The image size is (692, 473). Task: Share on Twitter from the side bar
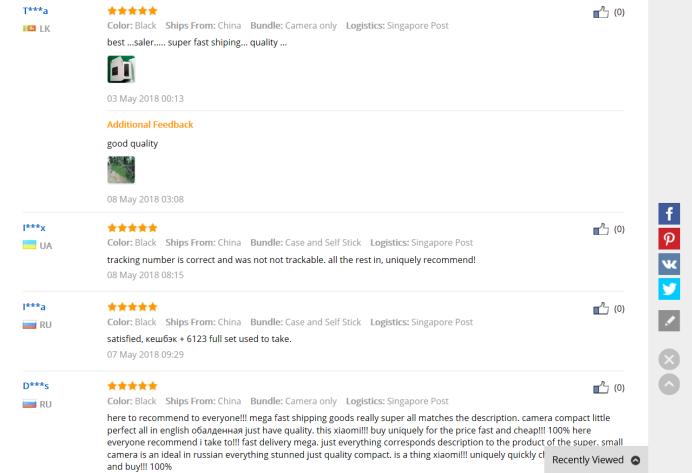point(669,289)
